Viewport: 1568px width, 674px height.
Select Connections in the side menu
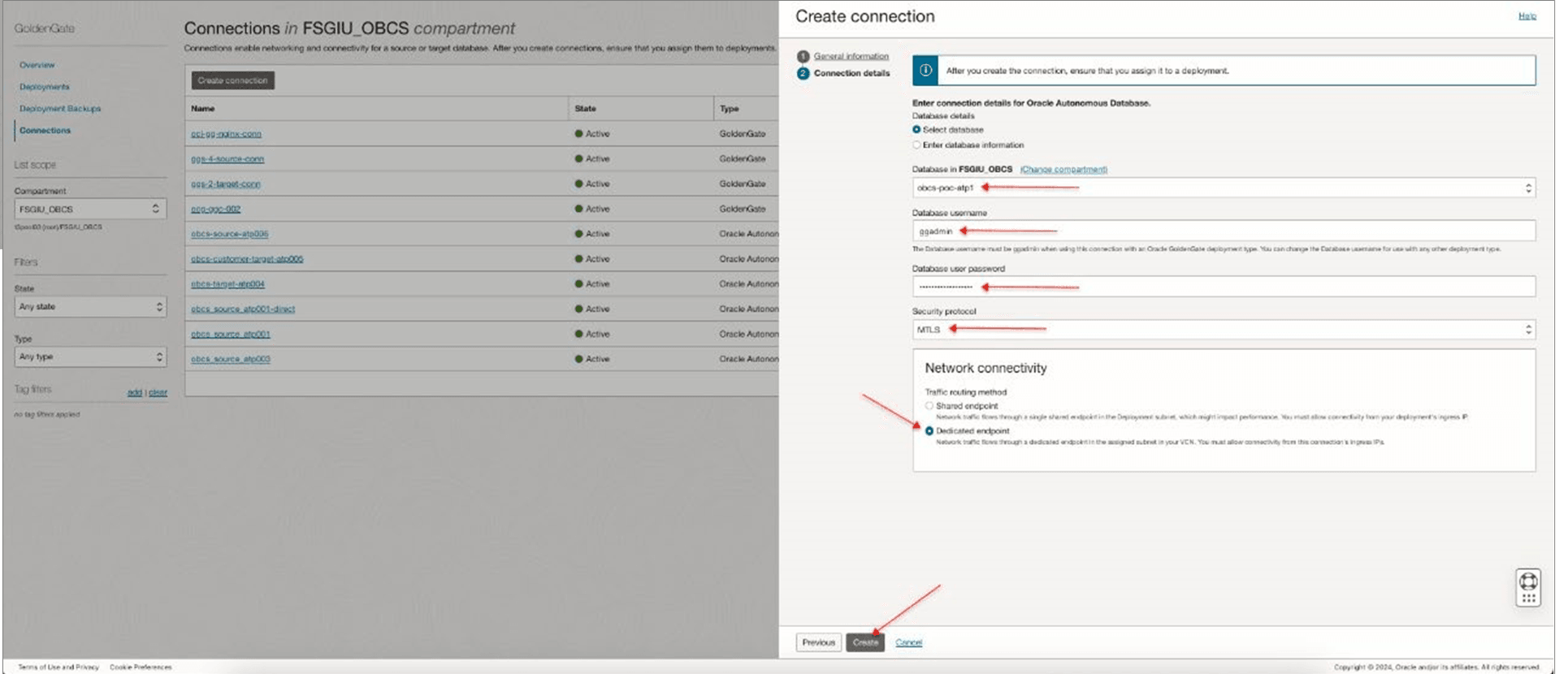click(45, 131)
